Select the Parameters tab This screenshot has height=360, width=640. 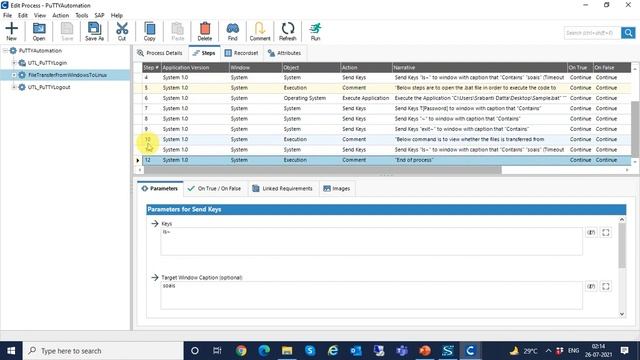(x=160, y=189)
